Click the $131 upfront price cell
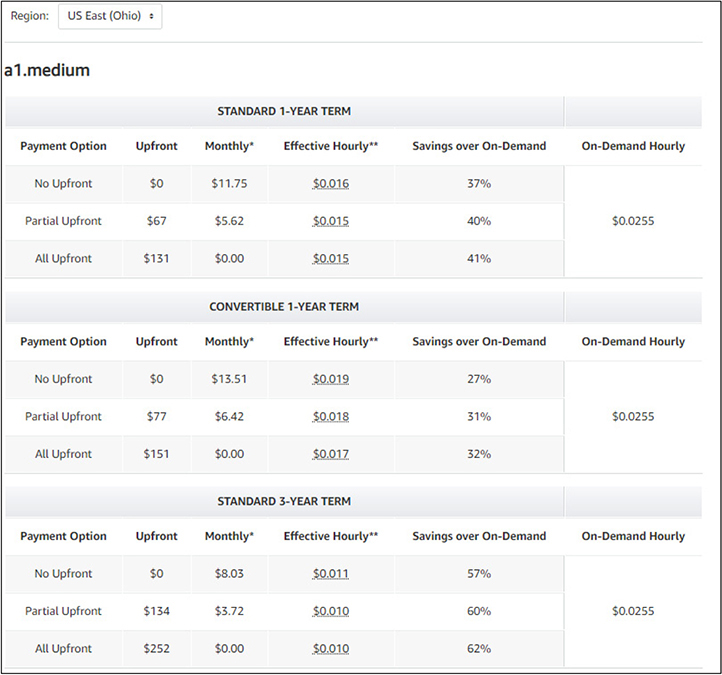722x675 pixels. pos(156,259)
